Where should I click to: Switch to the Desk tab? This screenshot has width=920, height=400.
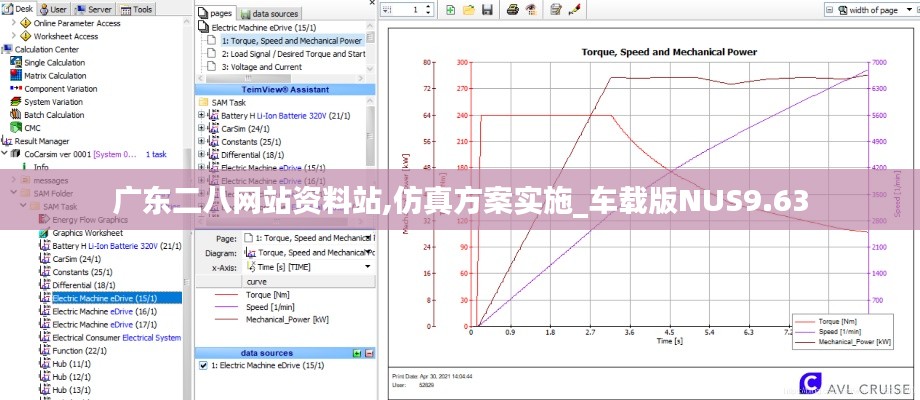(x=18, y=9)
